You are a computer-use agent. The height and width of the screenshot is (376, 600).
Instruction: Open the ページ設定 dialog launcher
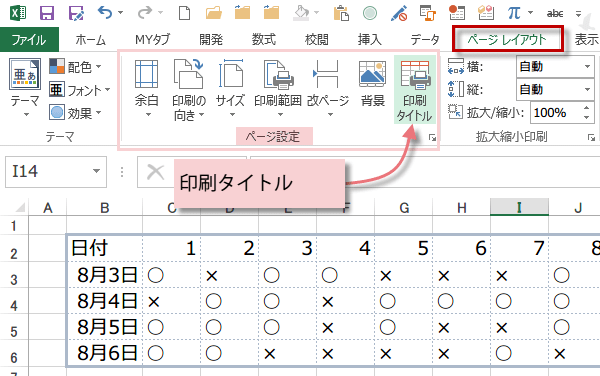point(432,138)
